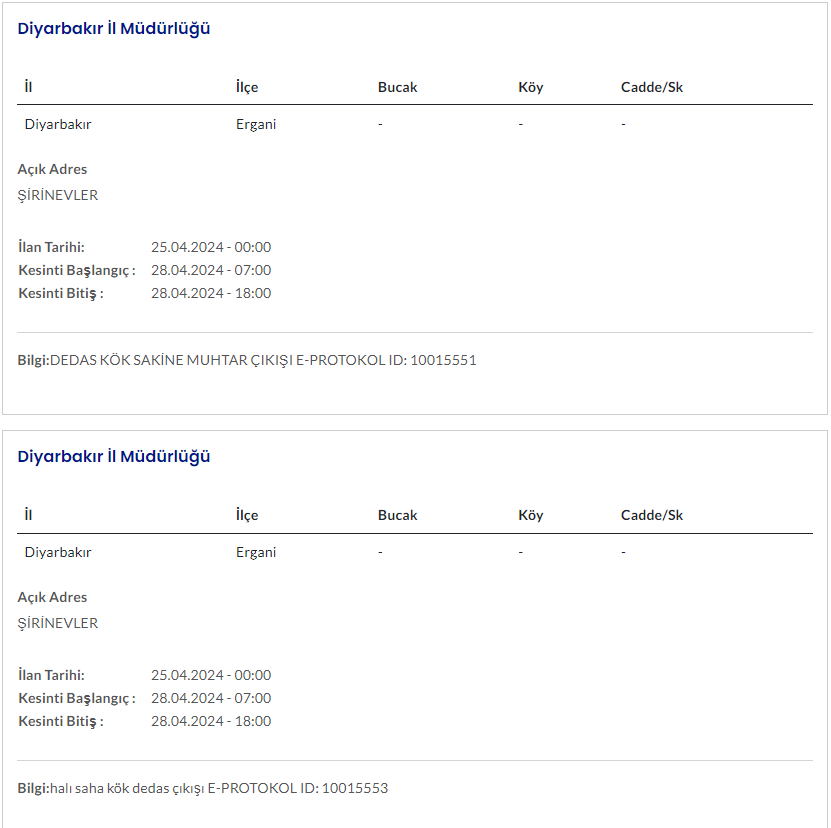
Task: Click the Kesinti Başlangıç date in the first notice
Action: 211,270
